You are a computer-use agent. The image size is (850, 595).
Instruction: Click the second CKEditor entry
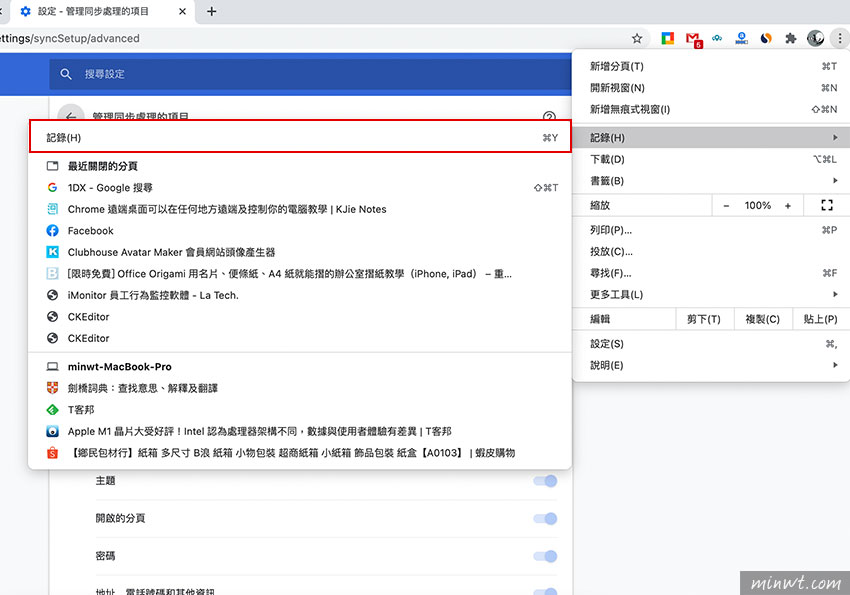coord(302,338)
